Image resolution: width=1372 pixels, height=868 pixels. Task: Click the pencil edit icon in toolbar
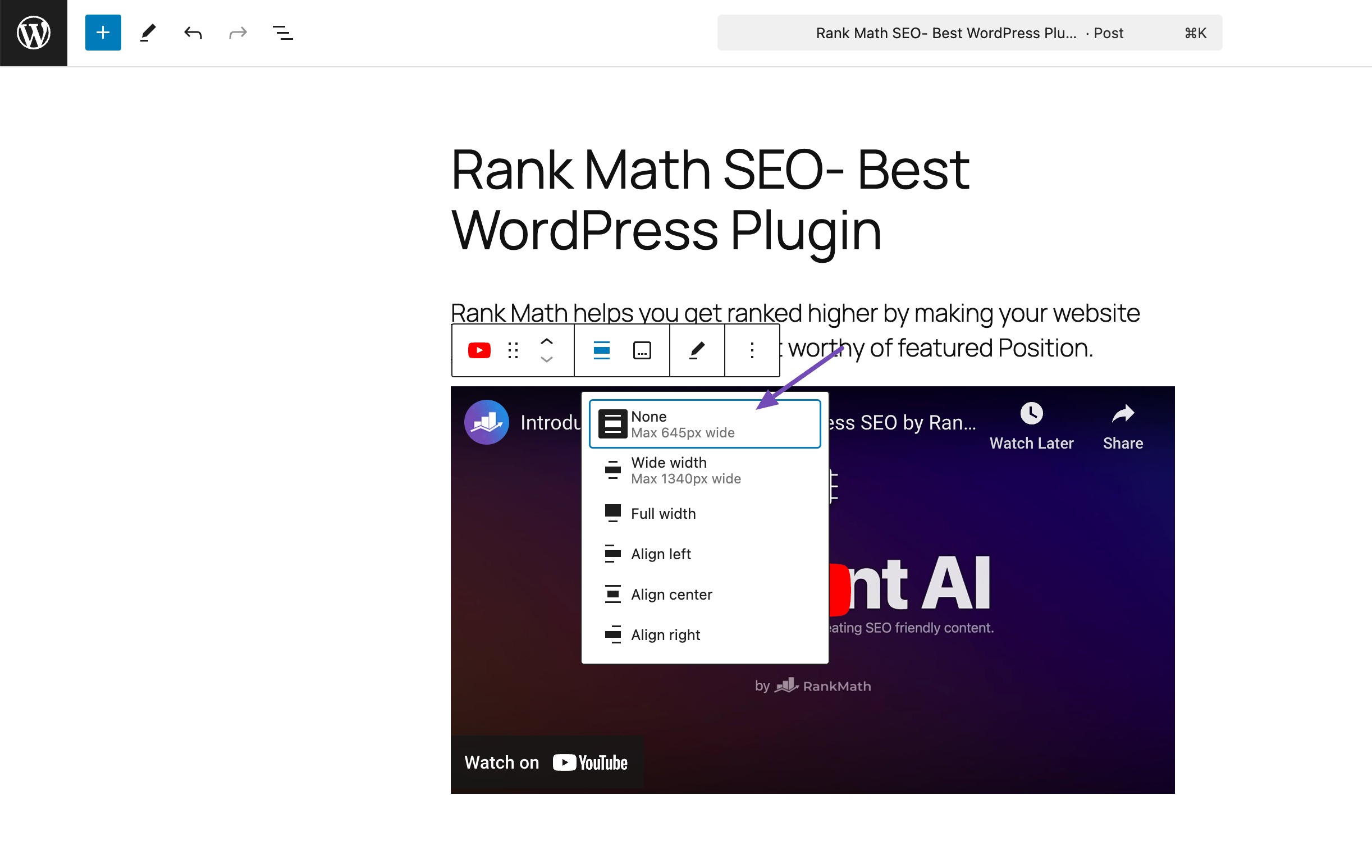click(x=697, y=351)
